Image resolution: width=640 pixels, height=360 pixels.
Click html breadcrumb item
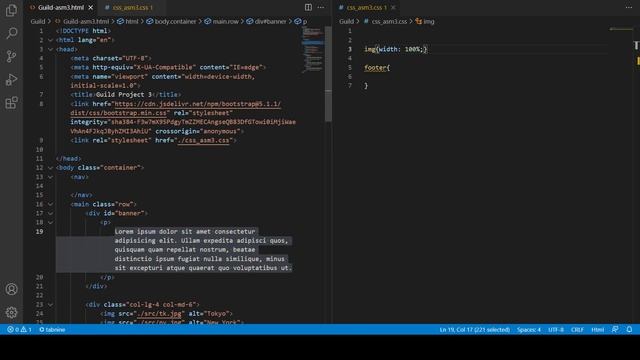coord(128,21)
